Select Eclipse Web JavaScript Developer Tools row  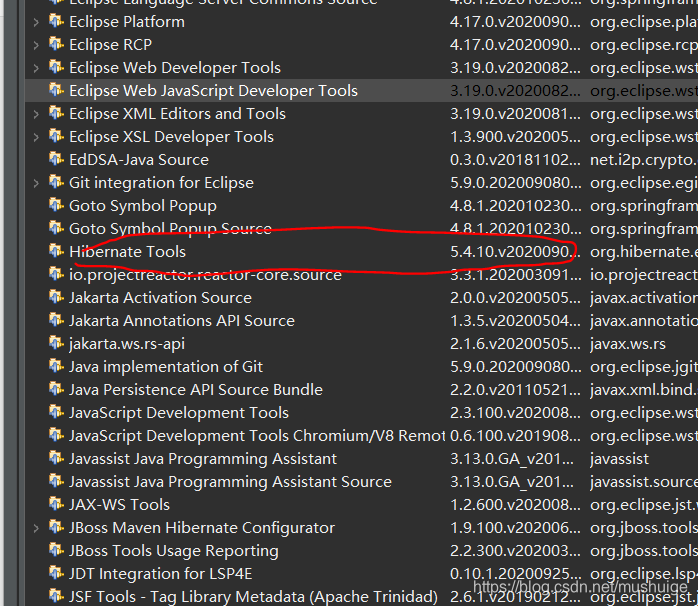[361, 91]
